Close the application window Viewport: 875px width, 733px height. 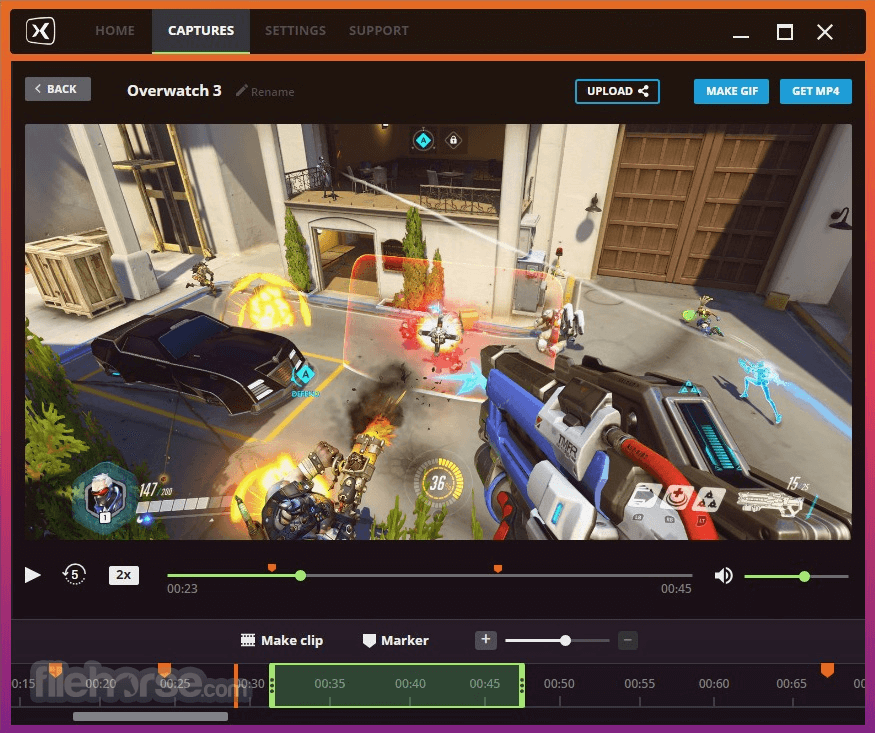[x=825, y=32]
